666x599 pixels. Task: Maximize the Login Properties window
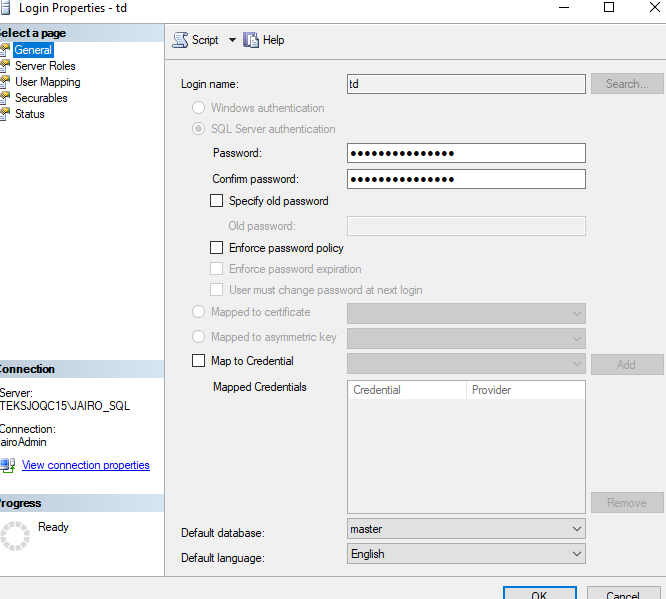point(609,7)
